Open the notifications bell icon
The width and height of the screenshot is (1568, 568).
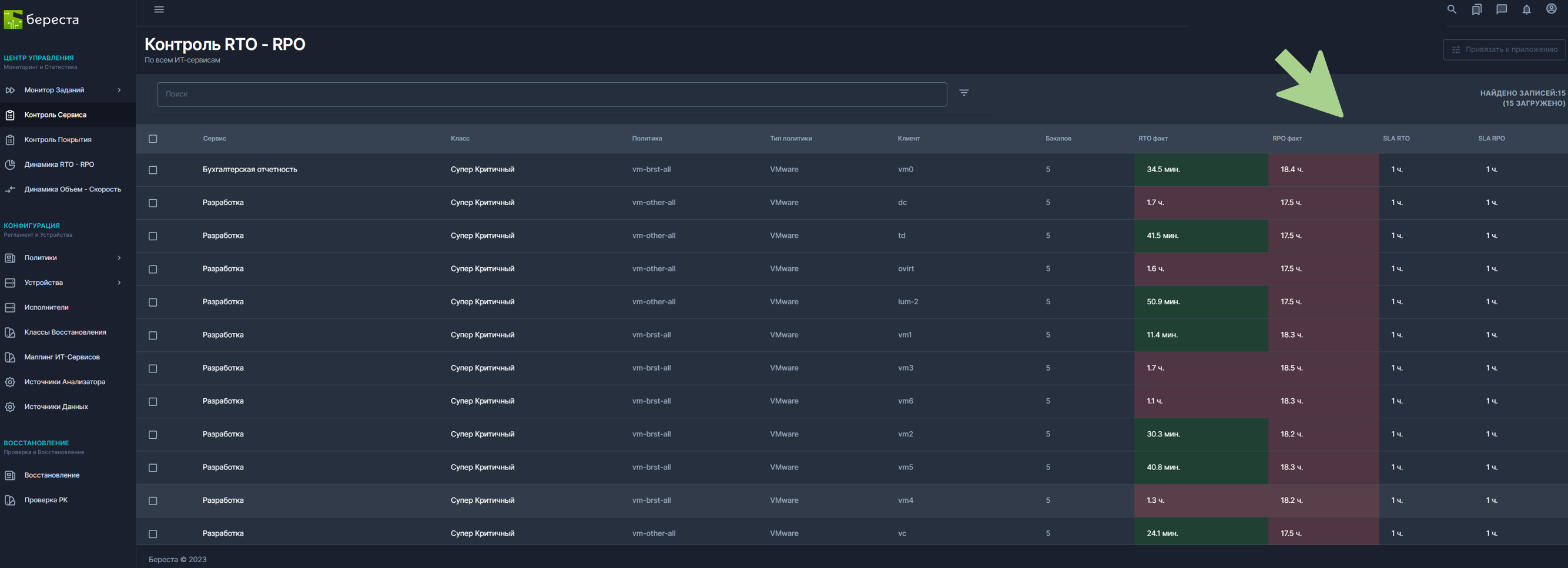coord(1526,10)
